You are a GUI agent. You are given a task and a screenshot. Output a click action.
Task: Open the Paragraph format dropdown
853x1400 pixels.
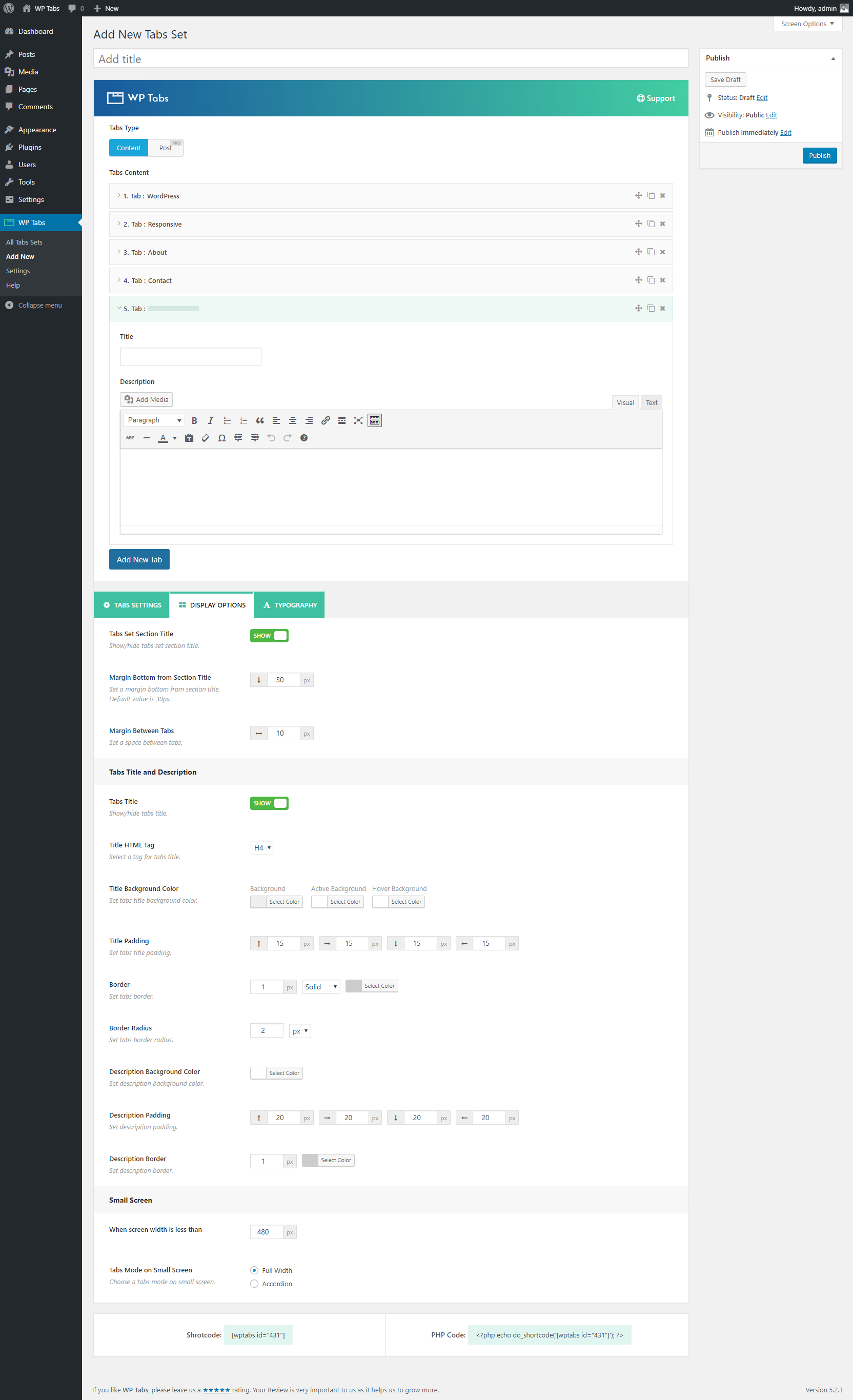[x=154, y=420]
